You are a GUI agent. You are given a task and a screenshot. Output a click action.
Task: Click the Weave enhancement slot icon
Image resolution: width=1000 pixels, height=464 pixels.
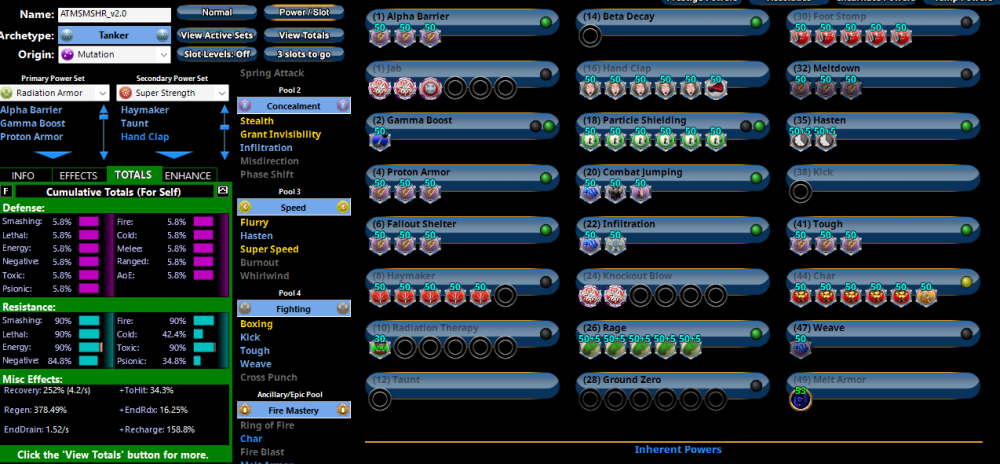click(x=800, y=348)
